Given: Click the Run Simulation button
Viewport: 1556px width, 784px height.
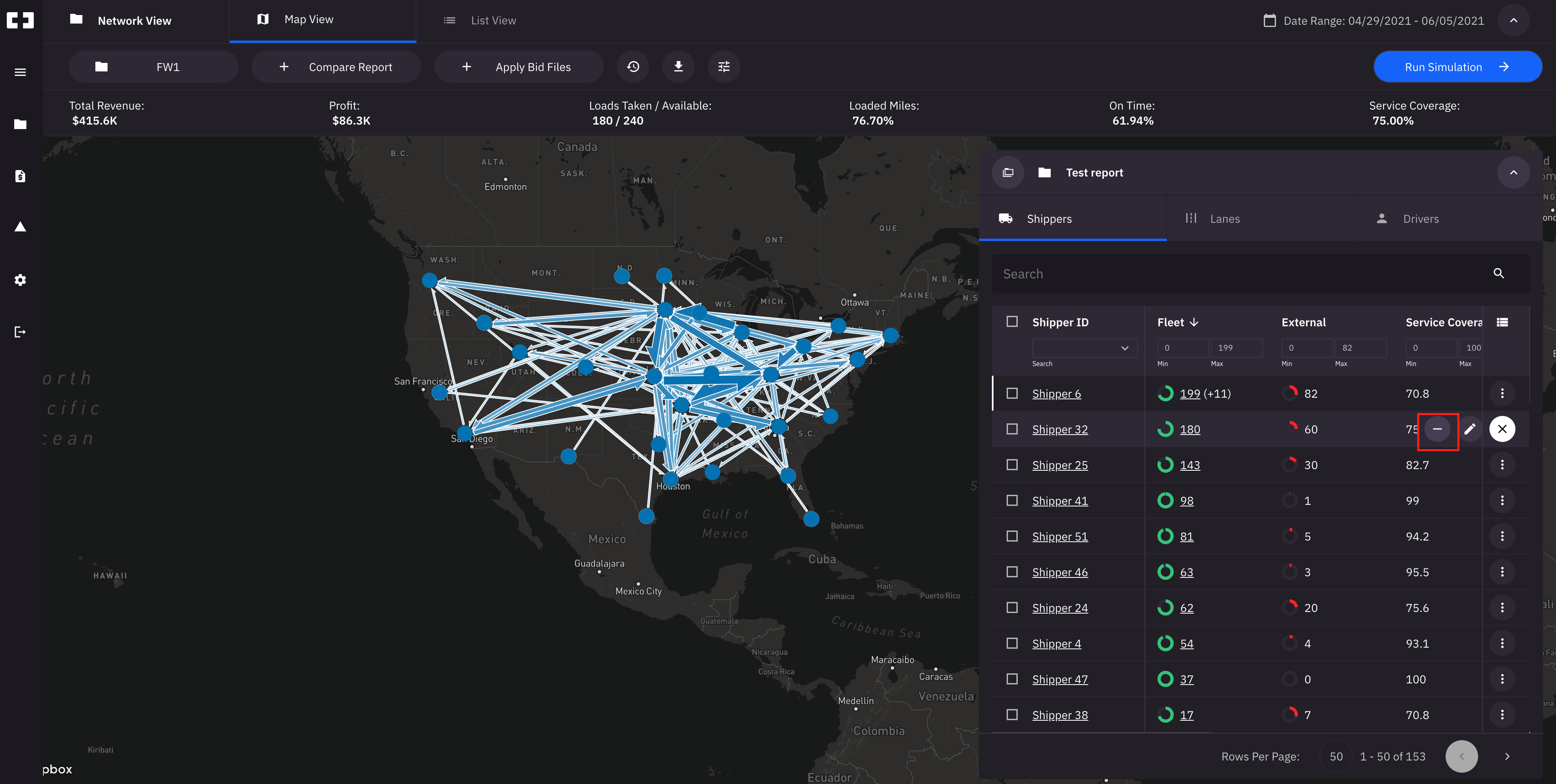Looking at the screenshot, I should pos(1457,67).
